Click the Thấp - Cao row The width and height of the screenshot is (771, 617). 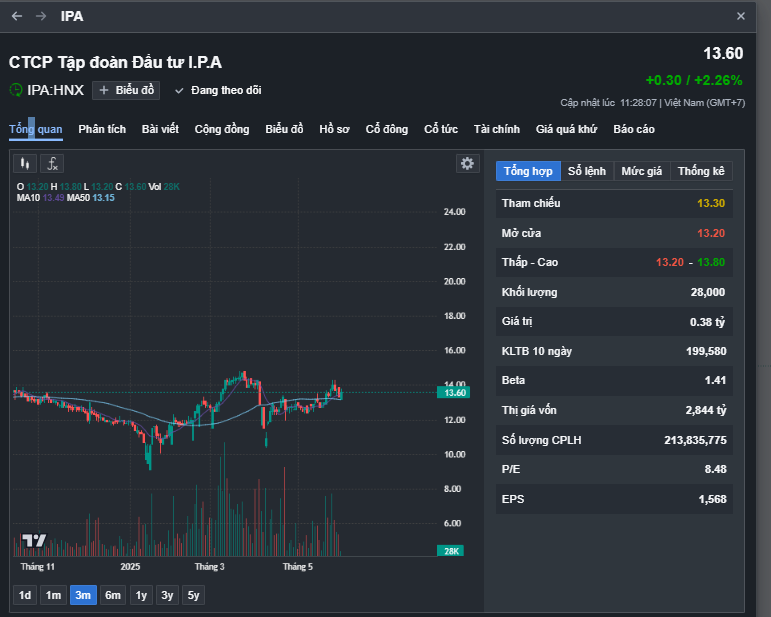[614, 263]
